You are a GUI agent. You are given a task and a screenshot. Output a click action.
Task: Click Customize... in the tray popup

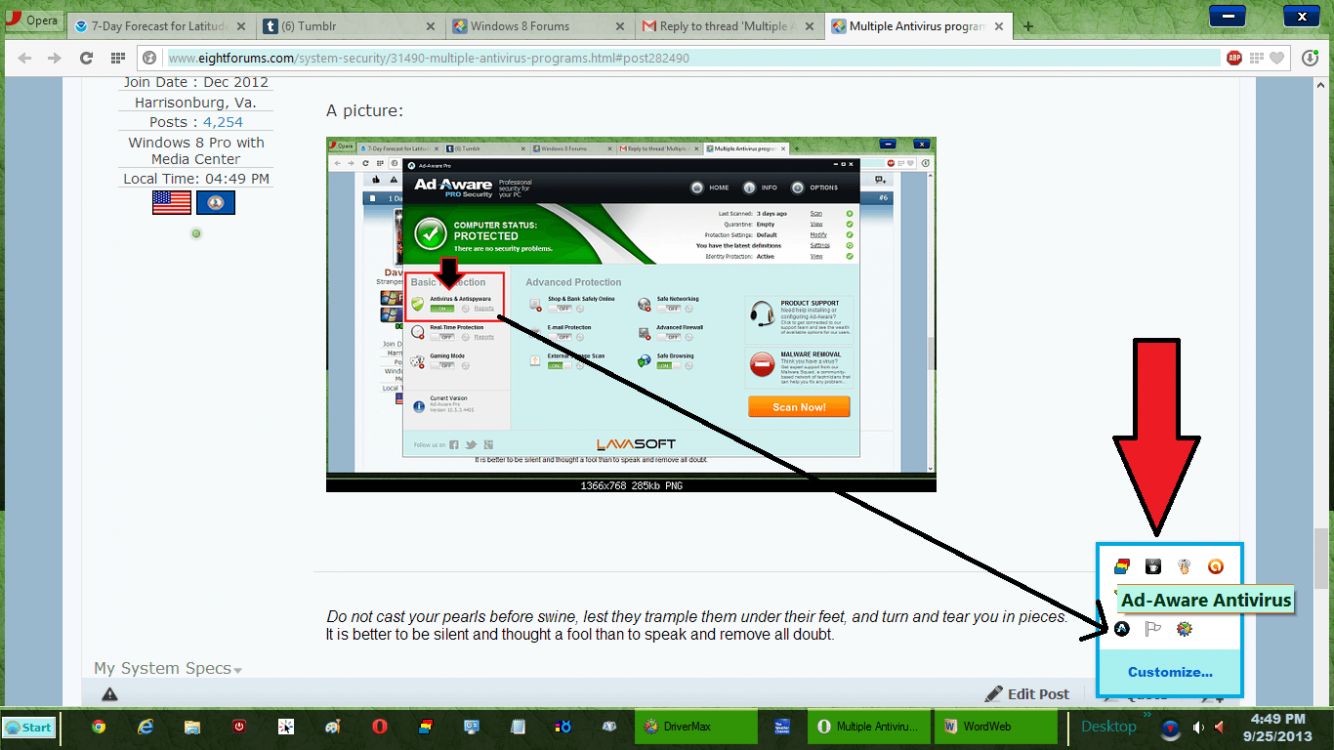tap(1169, 672)
